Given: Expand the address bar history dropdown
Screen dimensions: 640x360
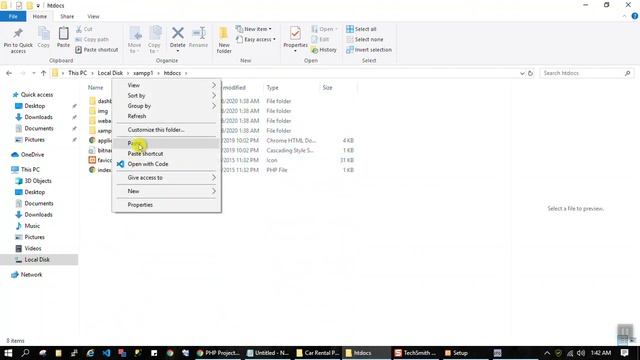Looking at the screenshot, I should (522, 73).
